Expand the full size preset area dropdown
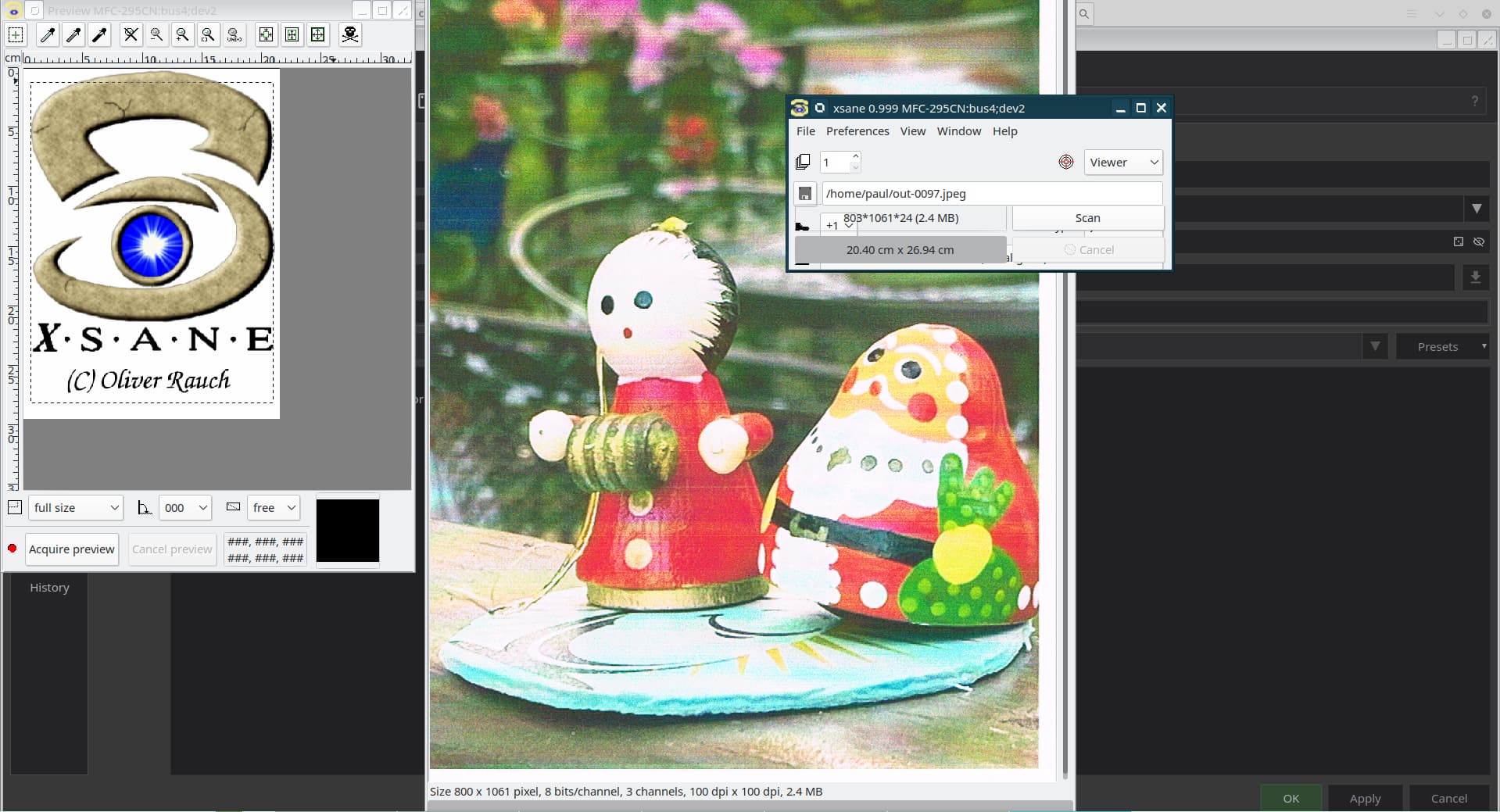This screenshot has height=812, width=1500. (76, 508)
